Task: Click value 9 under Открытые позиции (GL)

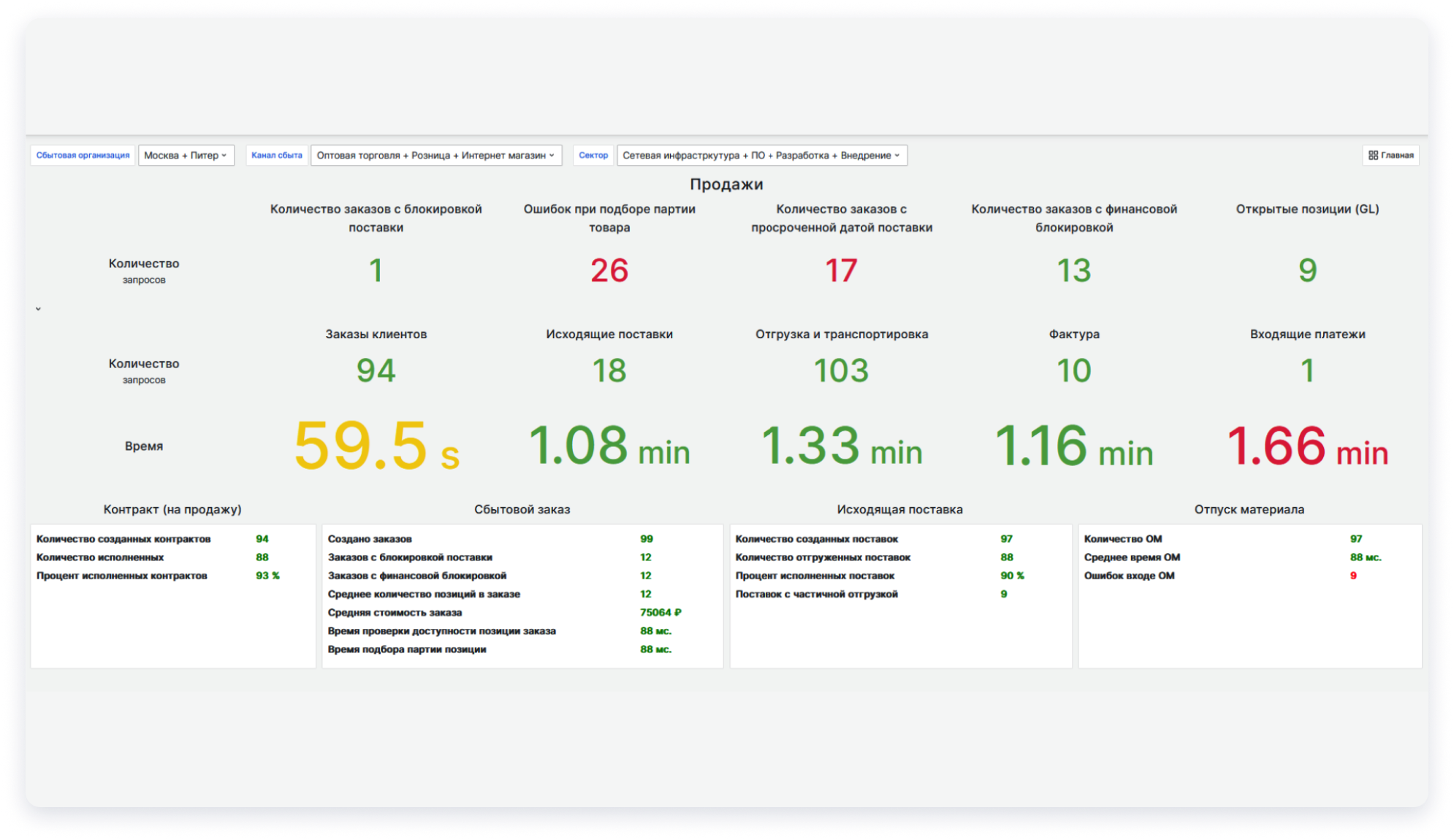Action: click(1308, 270)
